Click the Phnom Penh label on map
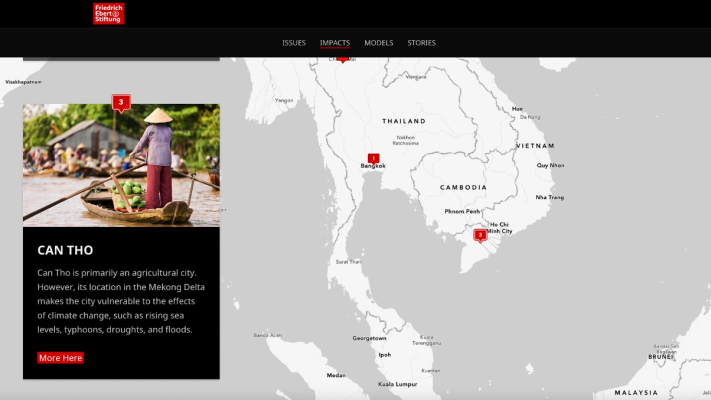711x400 pixels. pos(462,211)
